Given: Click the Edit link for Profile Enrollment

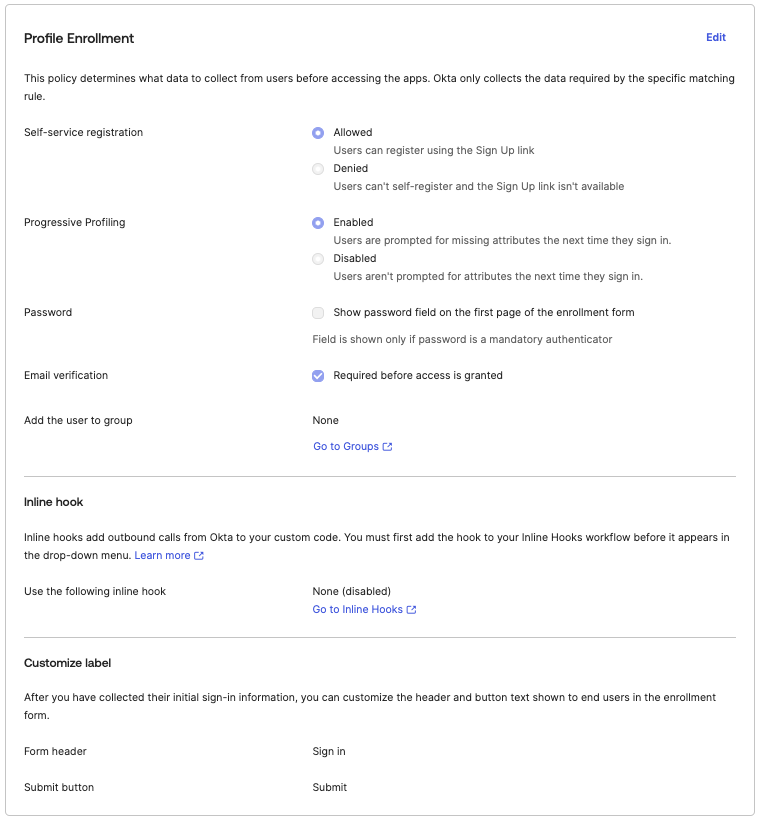Looking at the screenshot, I should pyautogui.click(x=716, y=37).
